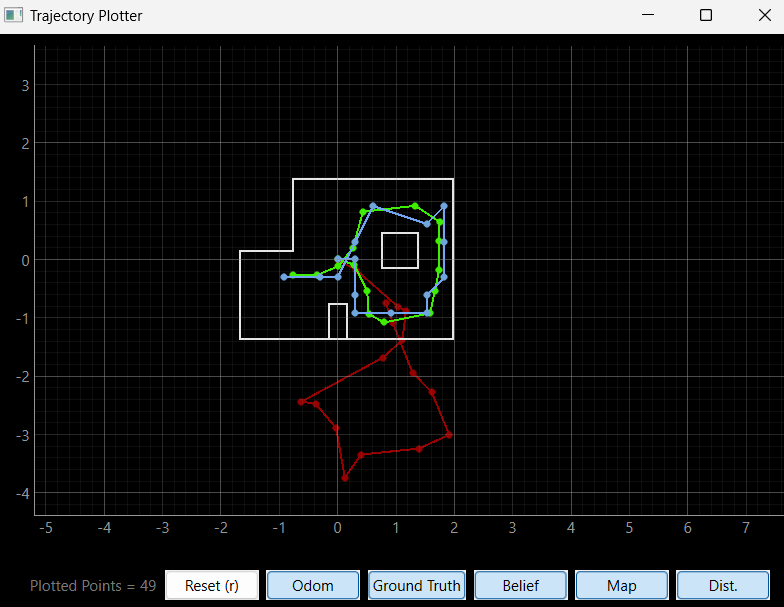The height and width of the screenshot is (607, 784).
Task: Maximize the Trajectory Plotter window
Action: (706, 16)
